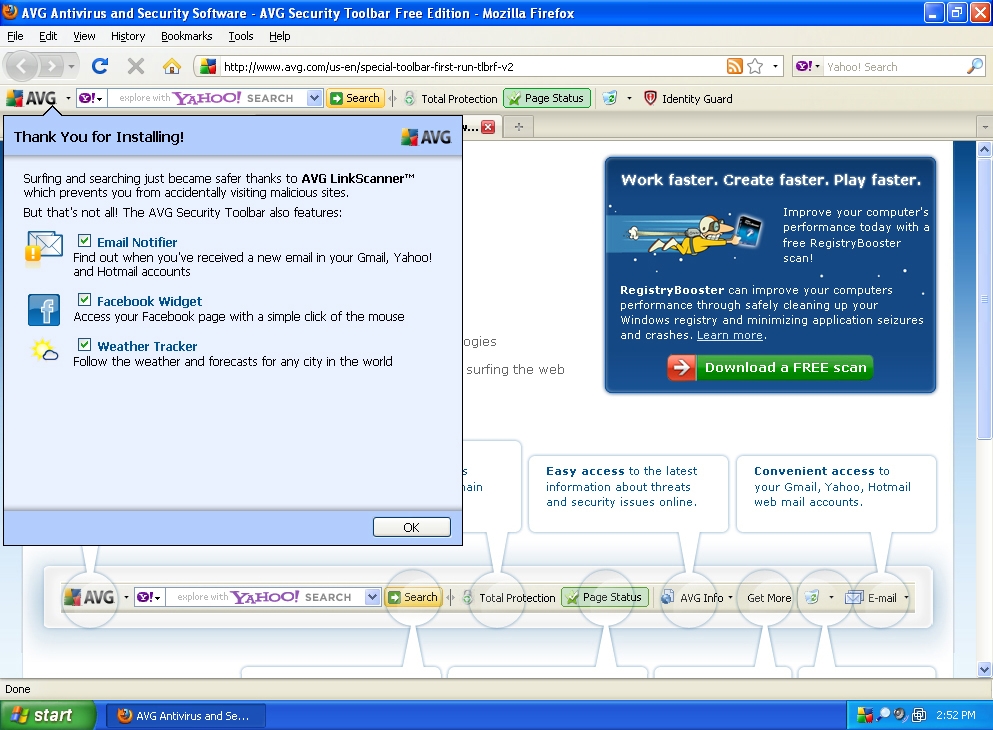
Task: Follow the Learn more link
Action: [x=730, y=335]
